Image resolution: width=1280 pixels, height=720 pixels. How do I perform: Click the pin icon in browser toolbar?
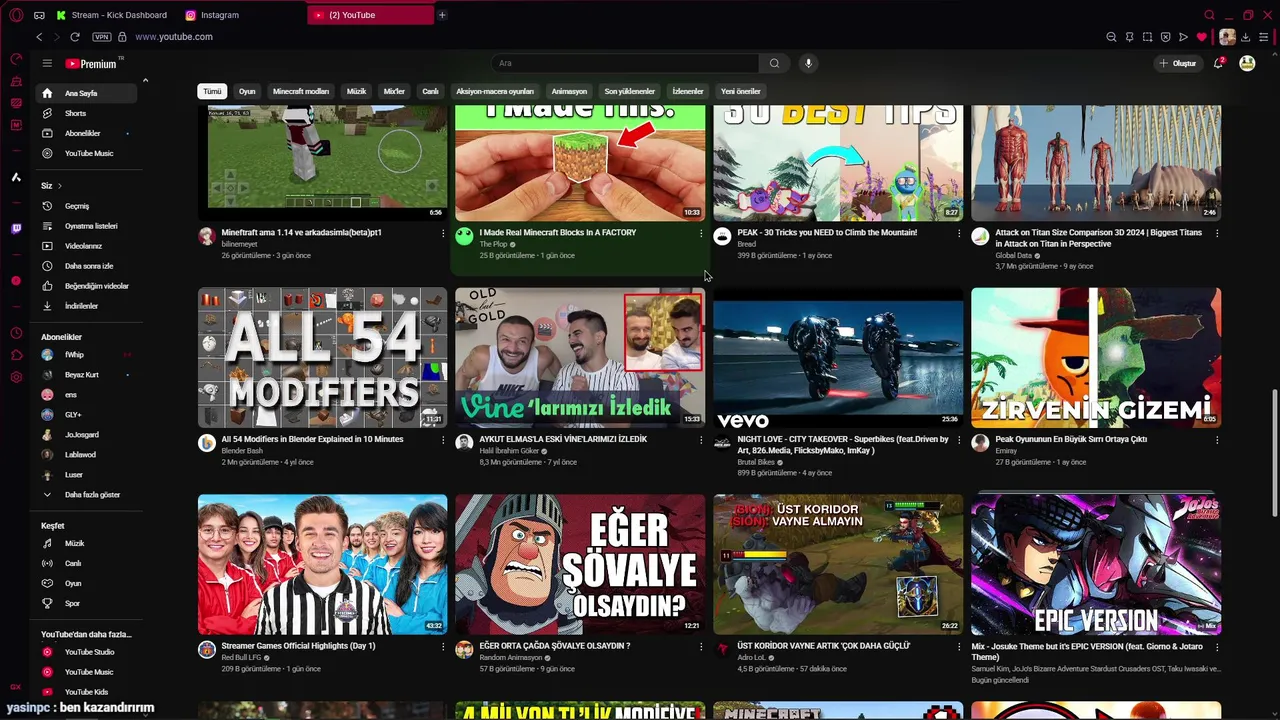click(1129, 37)
